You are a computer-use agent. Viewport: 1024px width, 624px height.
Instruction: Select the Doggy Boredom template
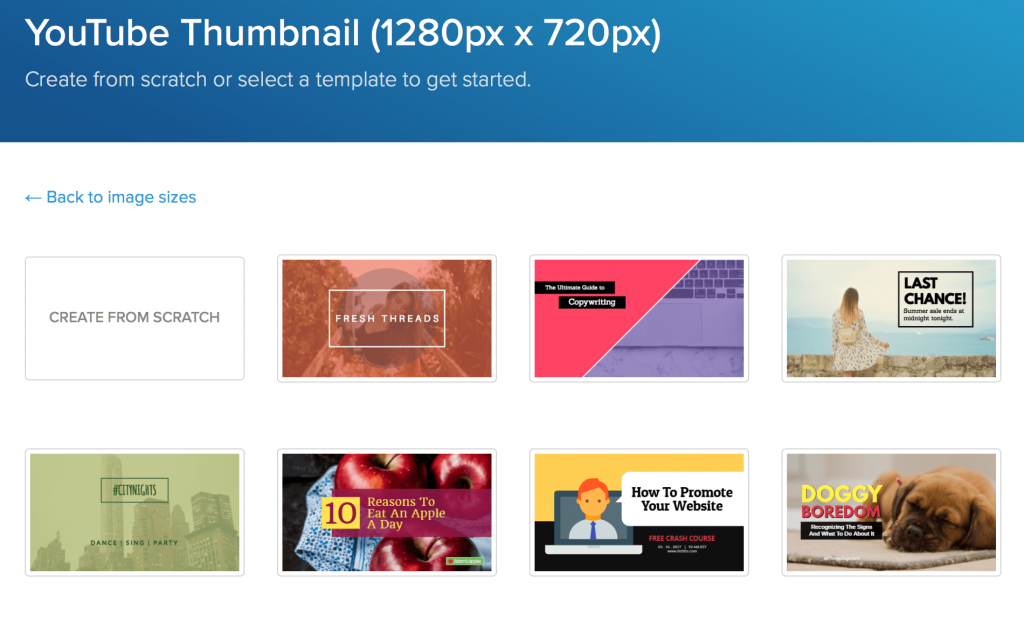(x=891, y=512)
